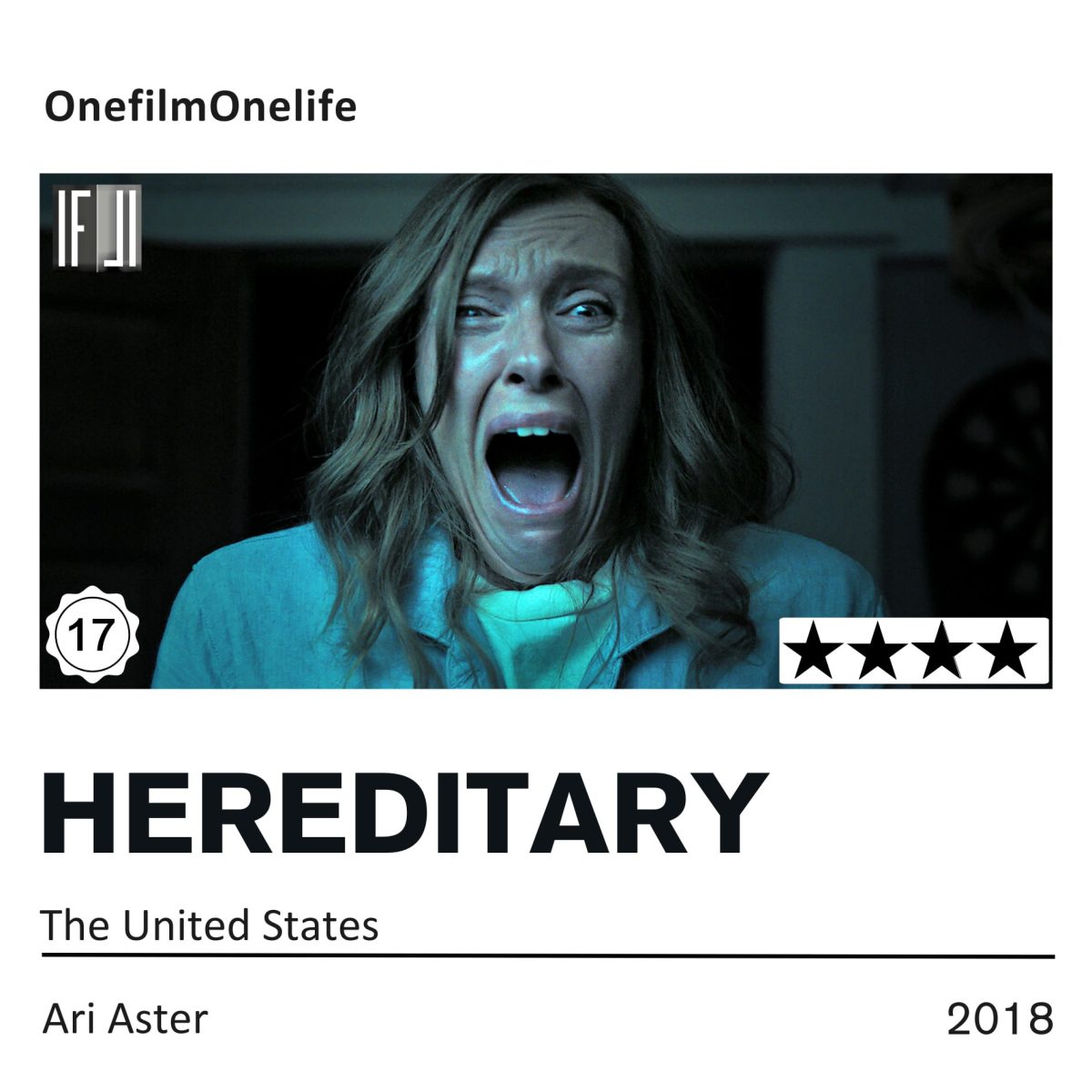Click the release year 2018
The image size is (1092, 1092).
(x=1000, y=1019)
